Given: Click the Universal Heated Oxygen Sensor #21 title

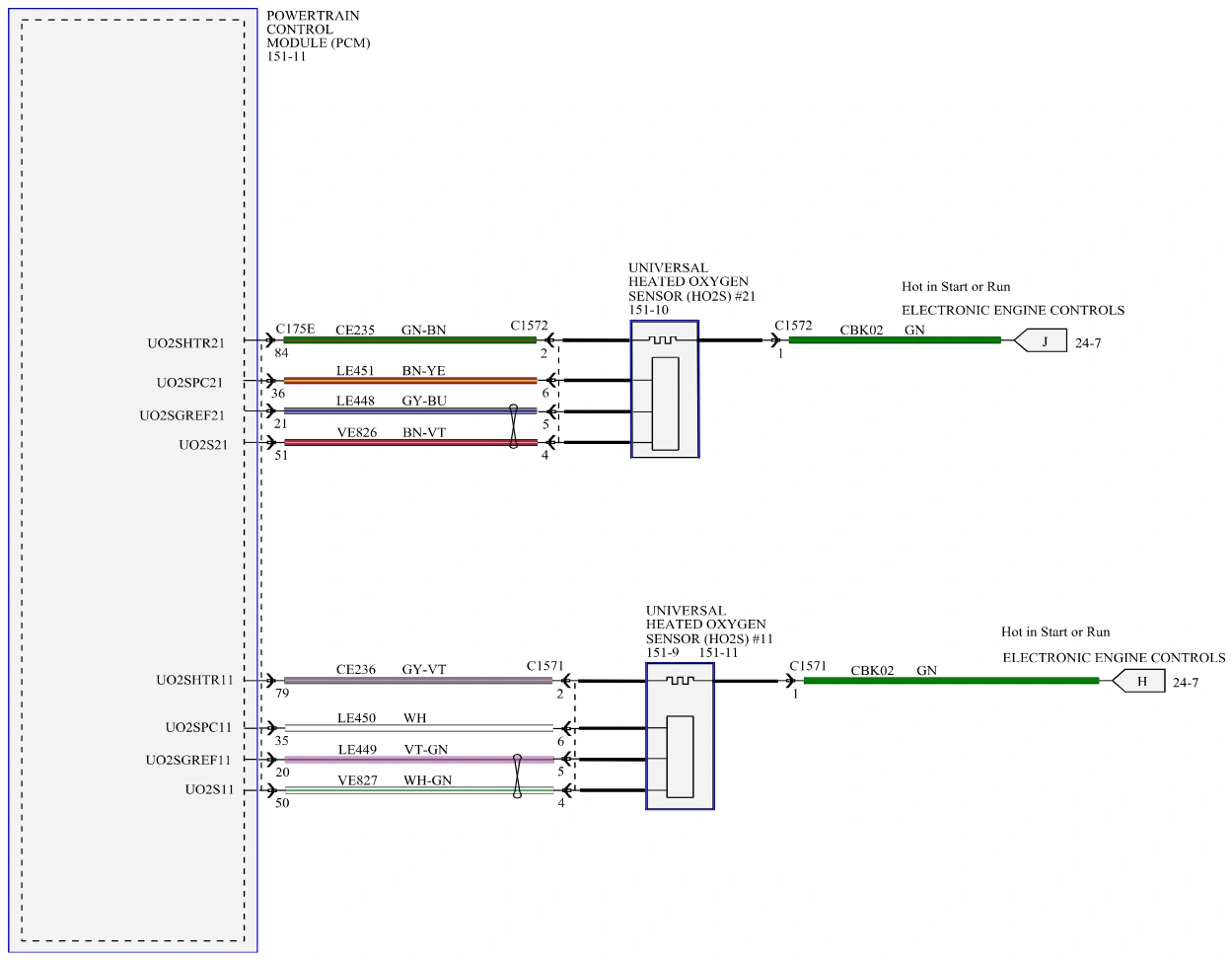Looking at the screenshot, I should (x=692, y=281).
